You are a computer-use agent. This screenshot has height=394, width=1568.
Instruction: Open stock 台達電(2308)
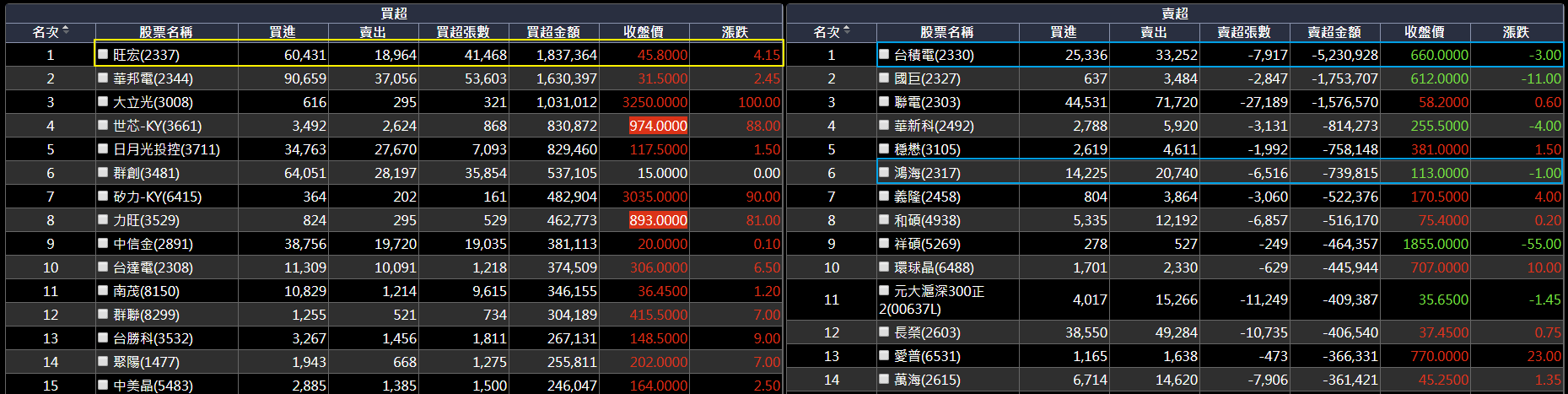pos(153,267)
